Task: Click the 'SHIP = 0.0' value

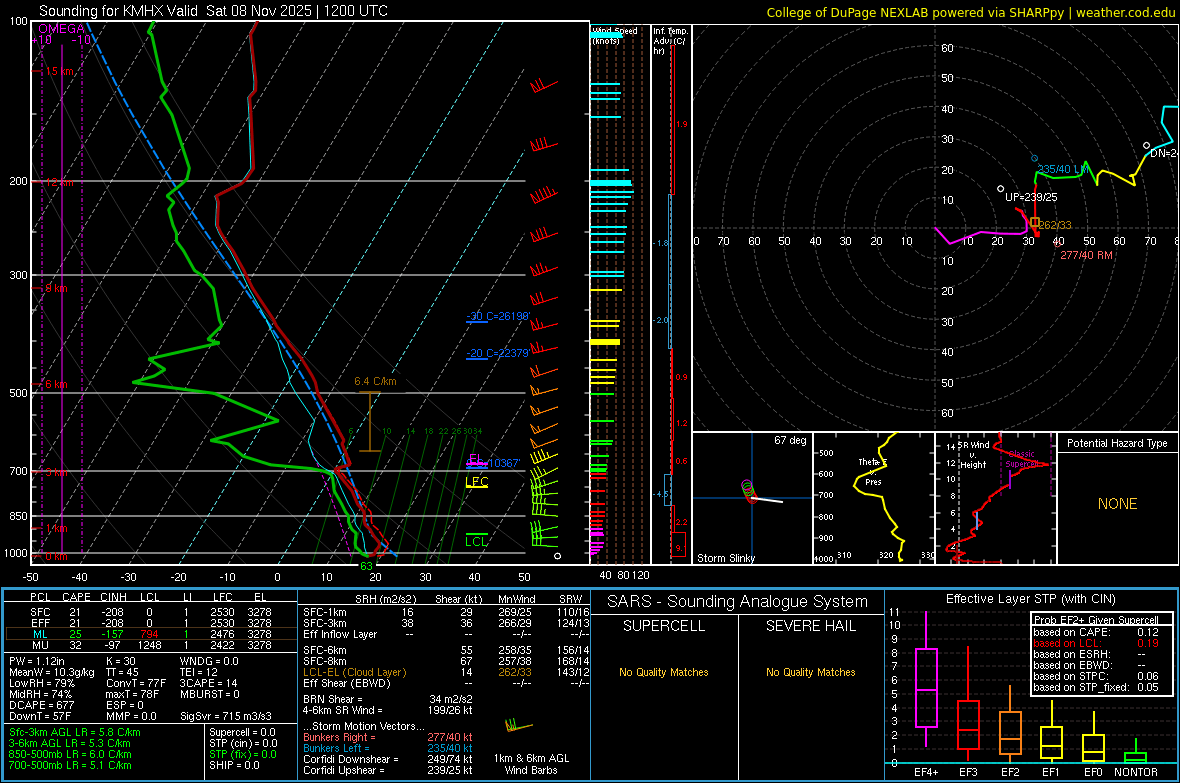Action: 234,765
